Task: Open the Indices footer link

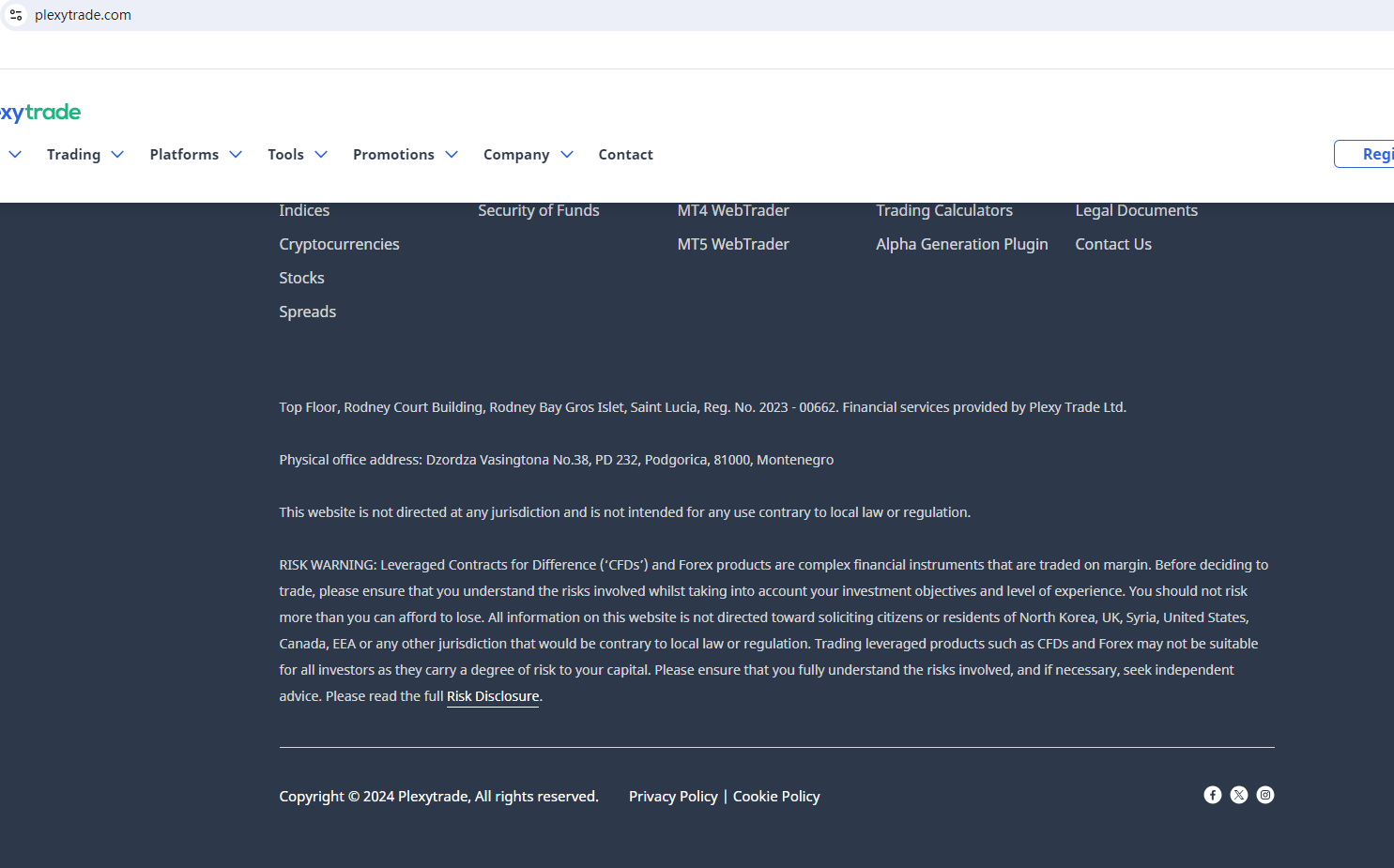Action: point(304,210)
